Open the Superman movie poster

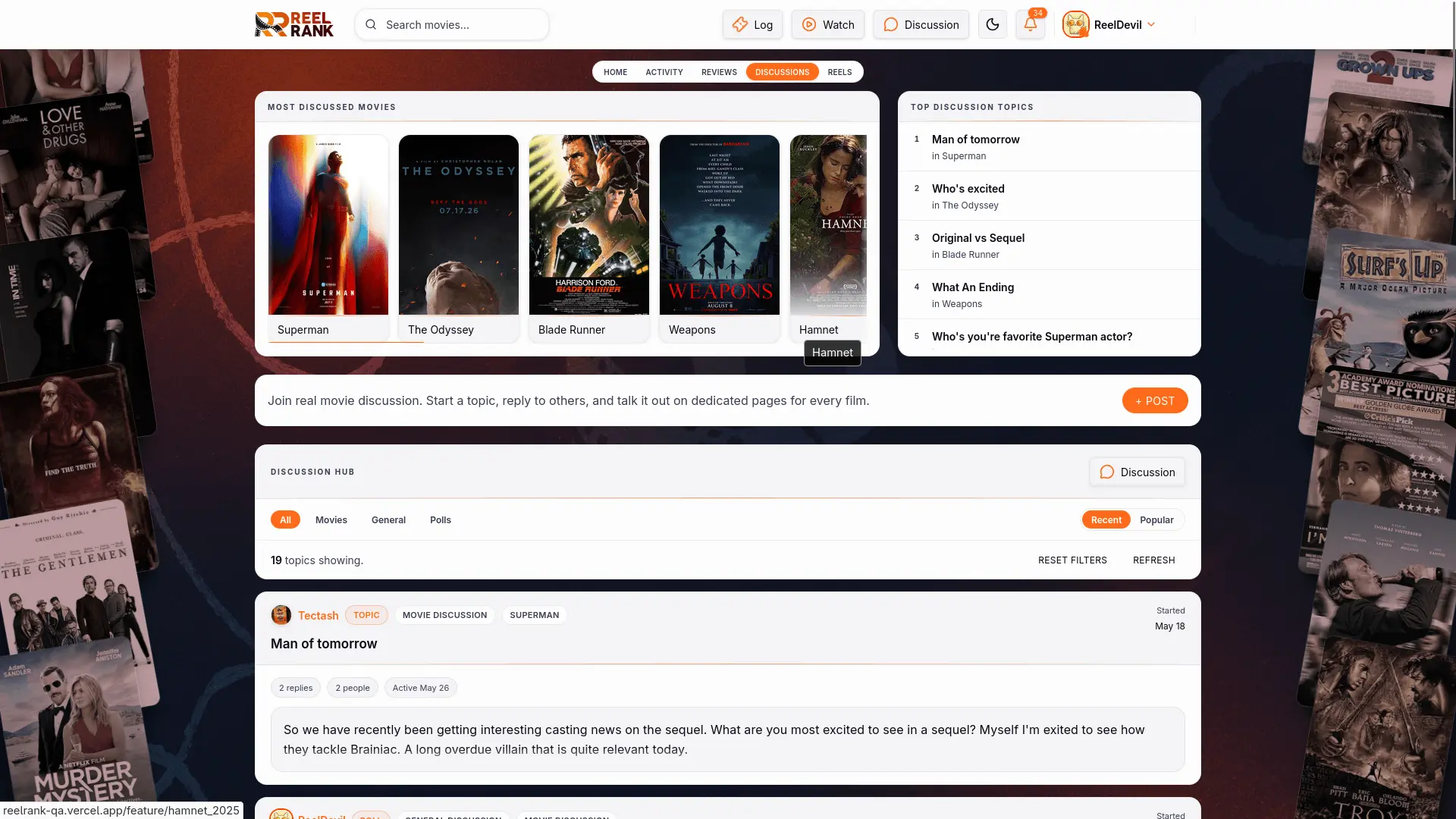[328, 225]
